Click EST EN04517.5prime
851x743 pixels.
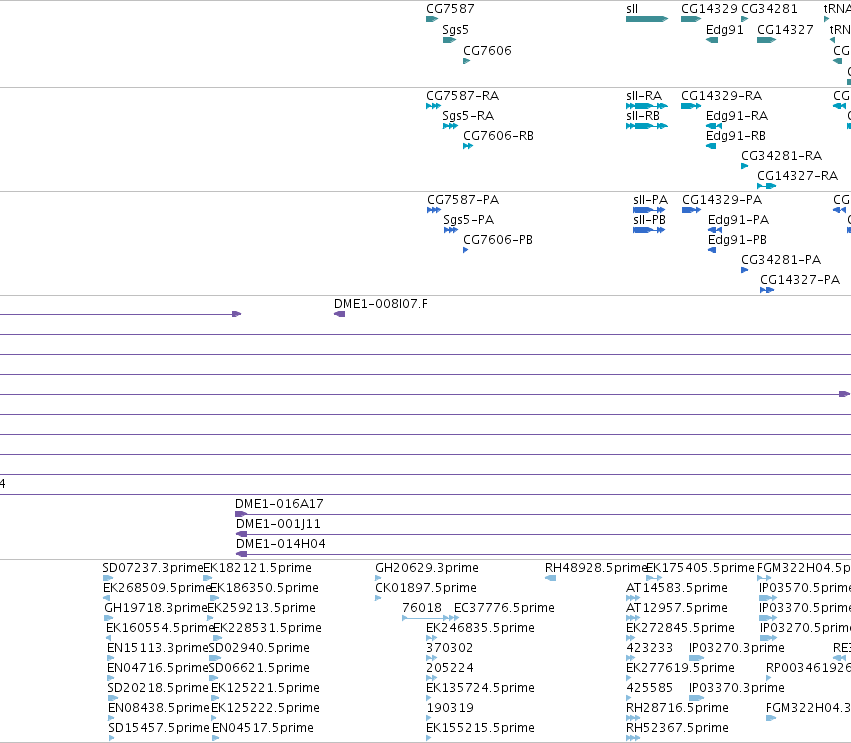click(263, 728)
